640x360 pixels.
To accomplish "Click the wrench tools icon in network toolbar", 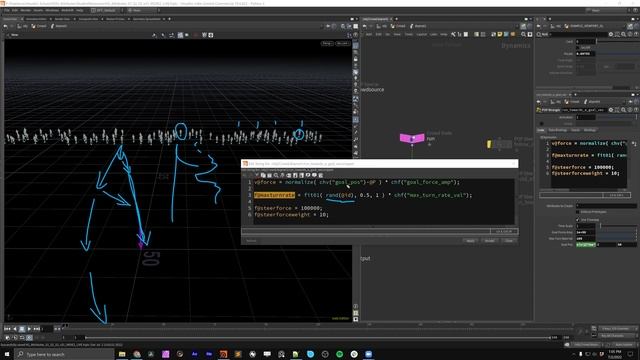I will (453, 35).
